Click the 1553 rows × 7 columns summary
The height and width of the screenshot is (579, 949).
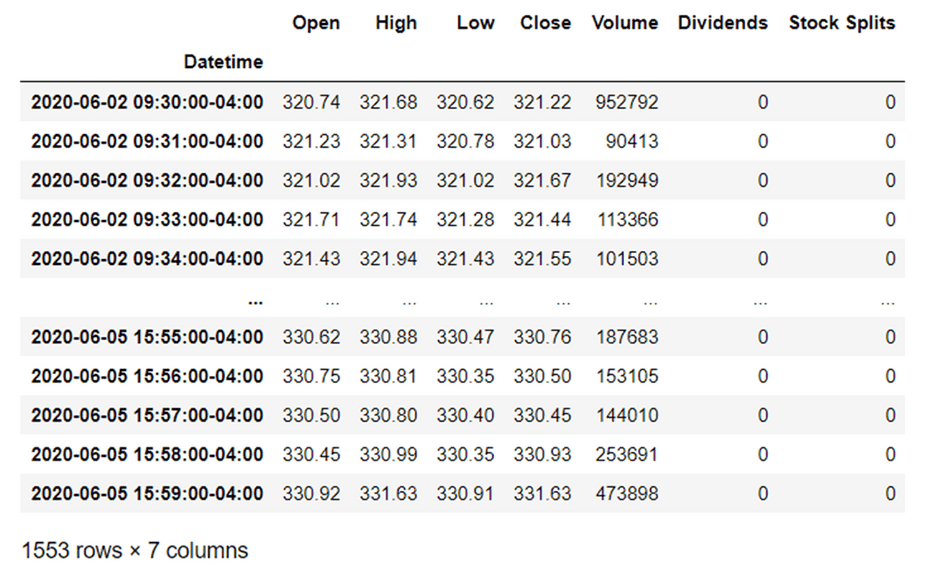(135, 551)
